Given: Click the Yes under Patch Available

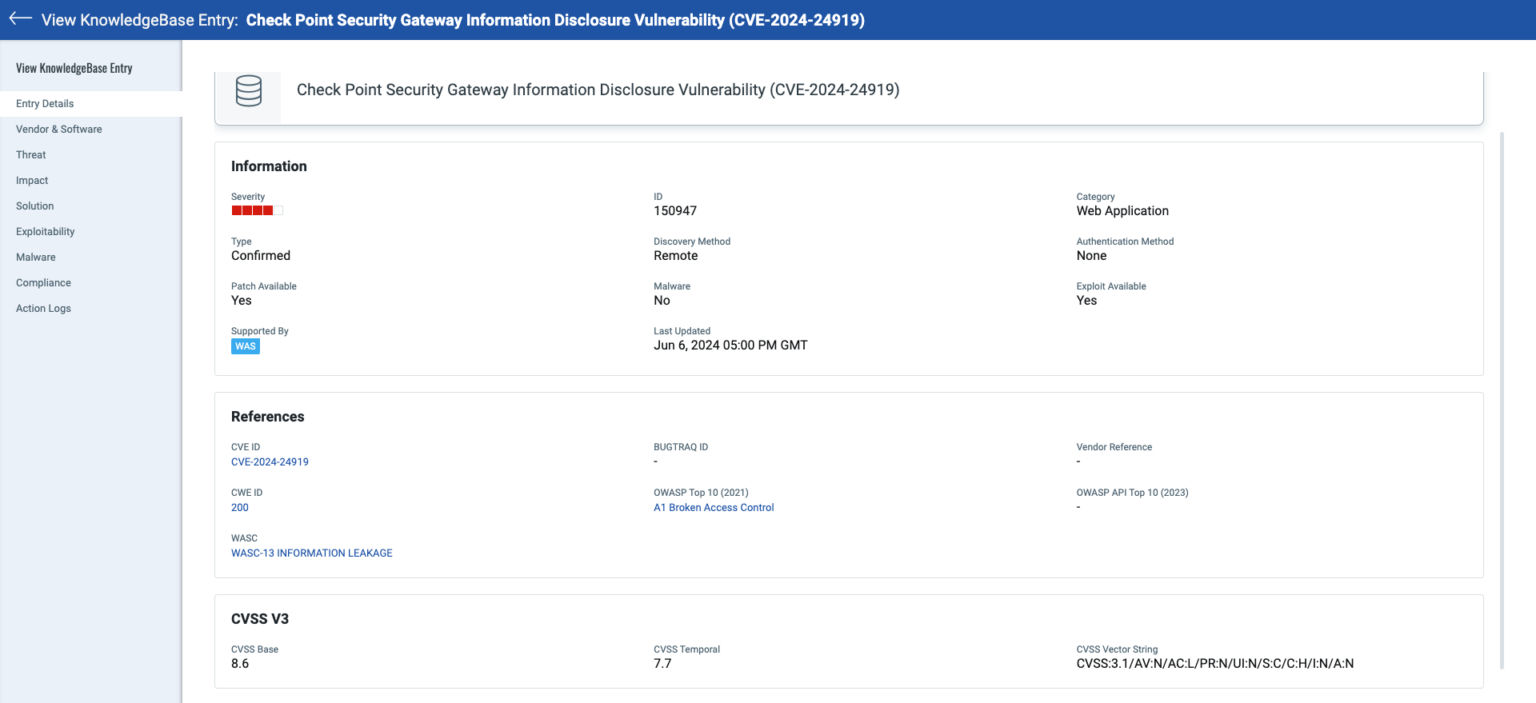Looking at the screenshot, I should [x=242, y=301].
